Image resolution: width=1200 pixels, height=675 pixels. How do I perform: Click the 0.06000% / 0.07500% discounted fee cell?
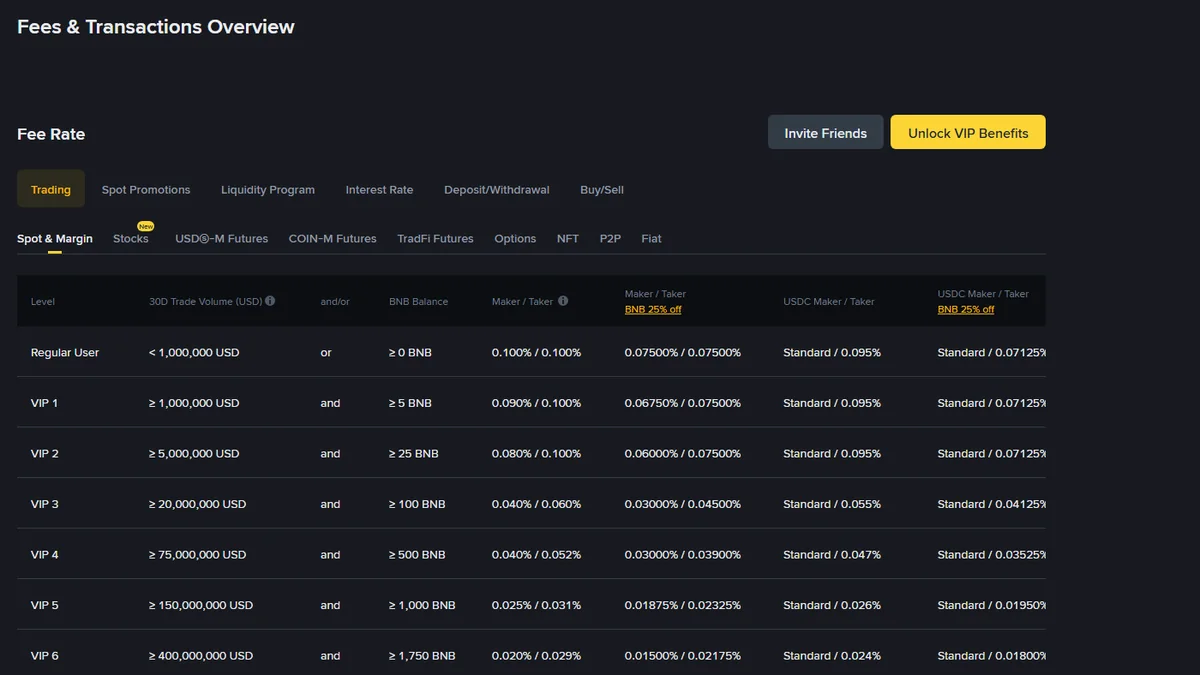point(683,453)
